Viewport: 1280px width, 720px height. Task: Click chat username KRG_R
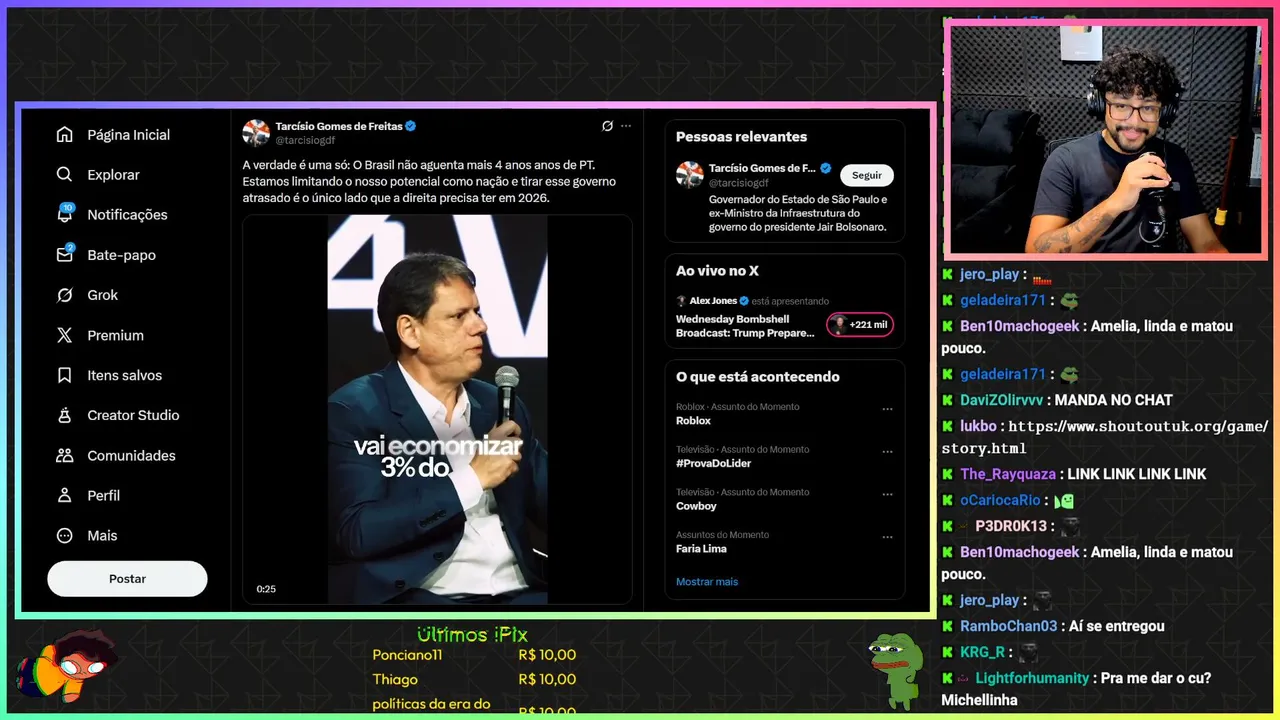tap(982, 652)
